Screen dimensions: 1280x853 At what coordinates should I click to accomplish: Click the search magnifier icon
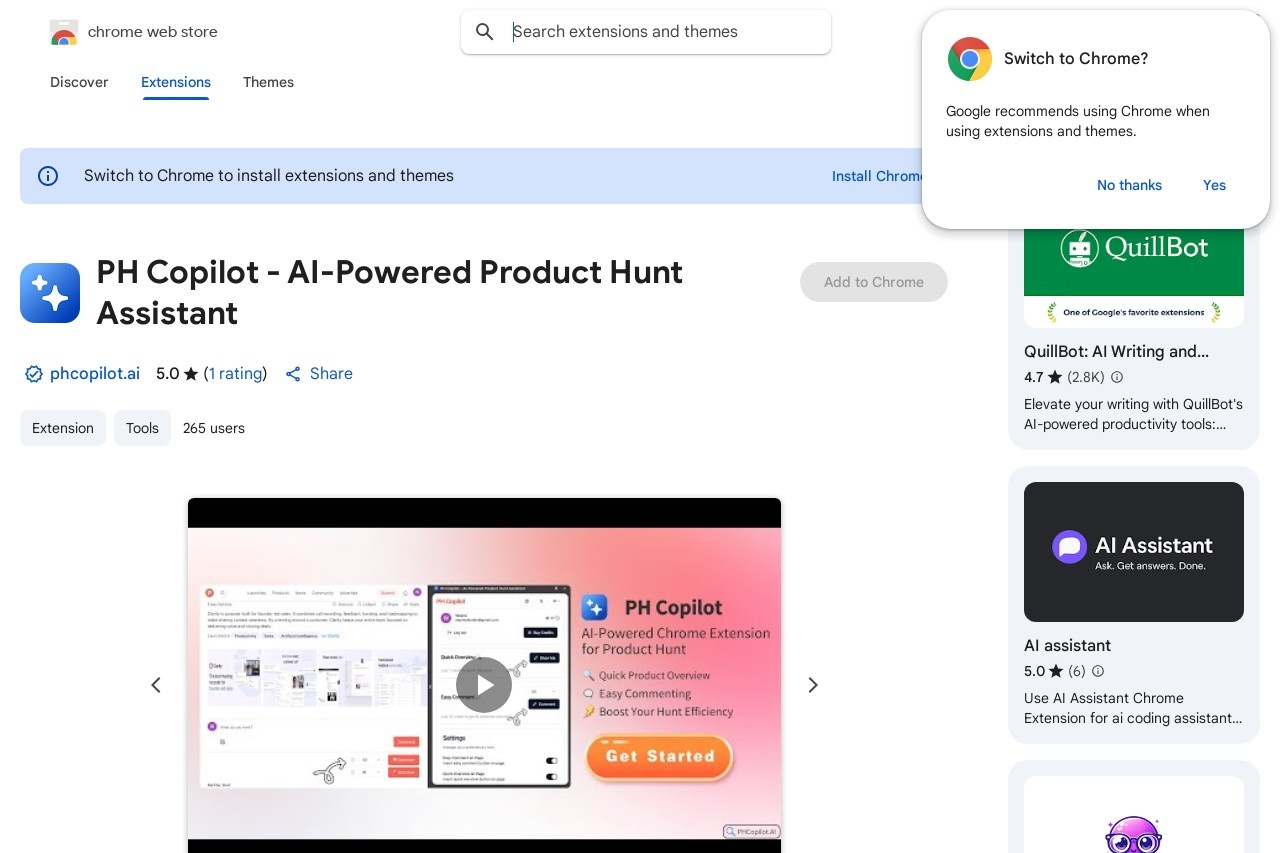click(485, 32)
